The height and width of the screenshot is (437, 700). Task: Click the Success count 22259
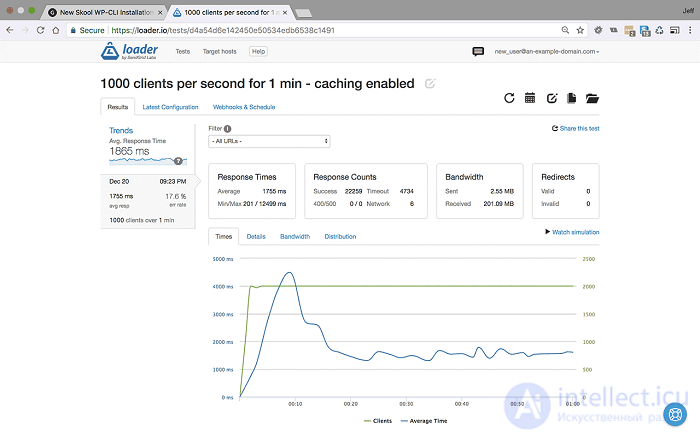pyautogui.click(x=353, y=191)
